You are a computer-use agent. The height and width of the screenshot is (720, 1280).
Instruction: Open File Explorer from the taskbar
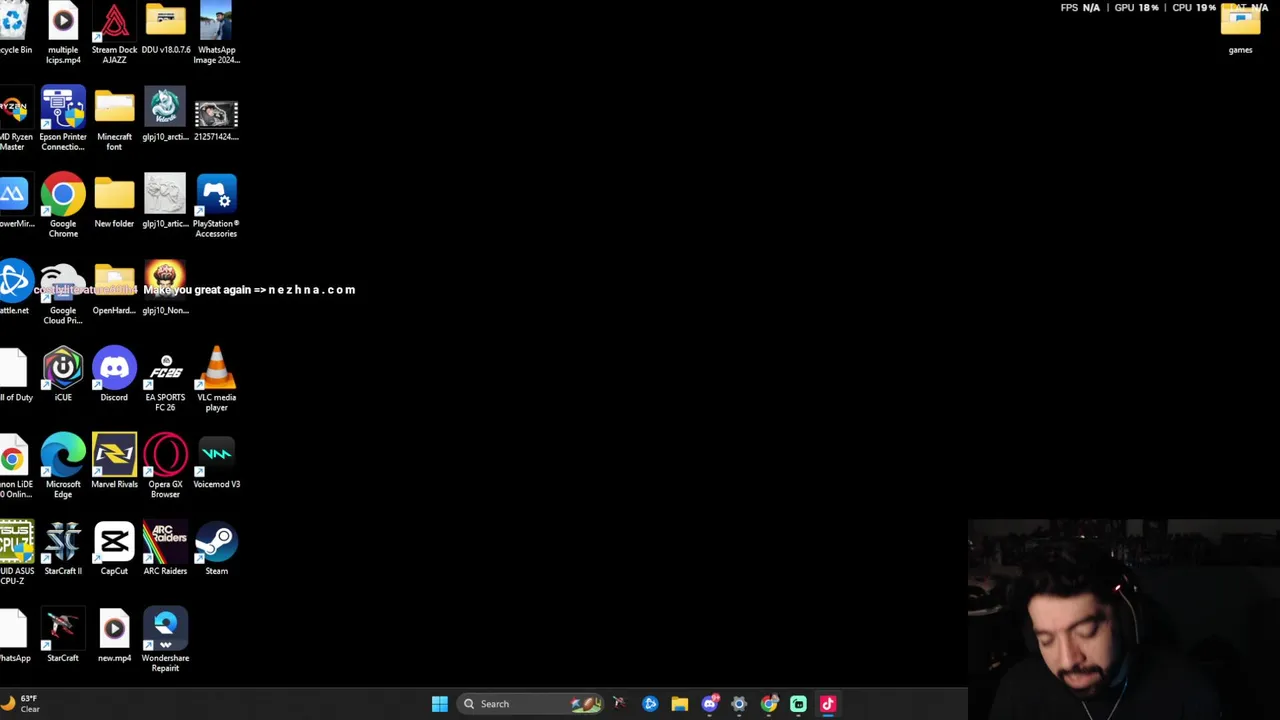680,704
